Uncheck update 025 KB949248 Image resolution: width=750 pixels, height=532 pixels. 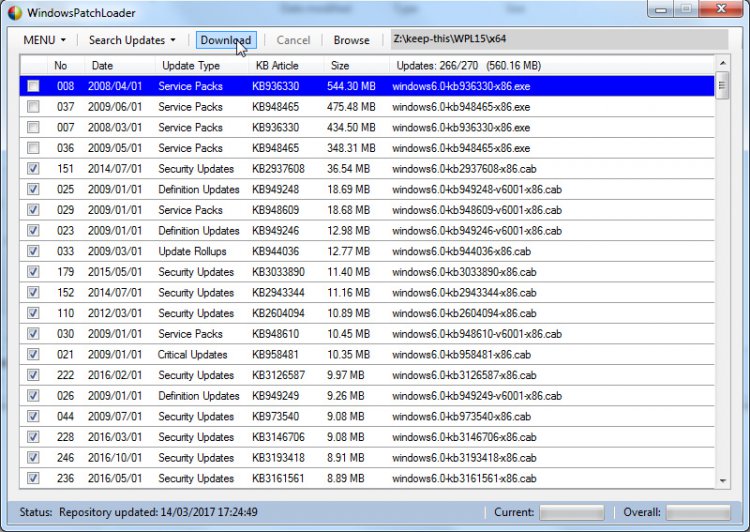click(x=33, y=189)
